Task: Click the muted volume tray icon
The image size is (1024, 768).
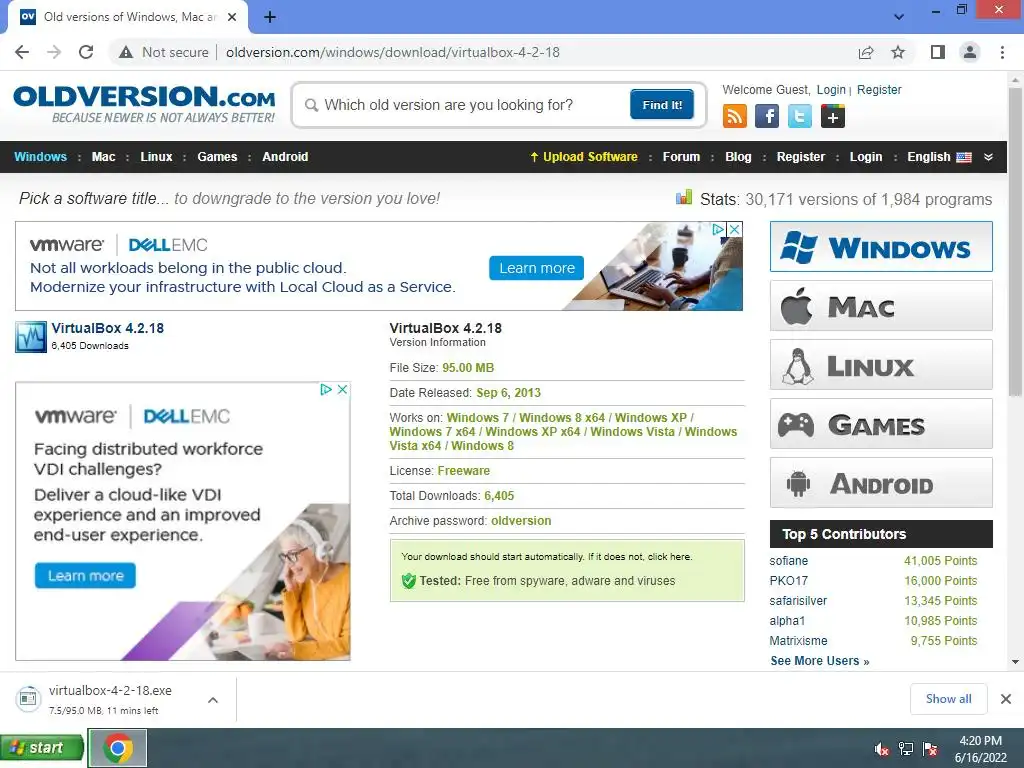Action: point(882,749)
